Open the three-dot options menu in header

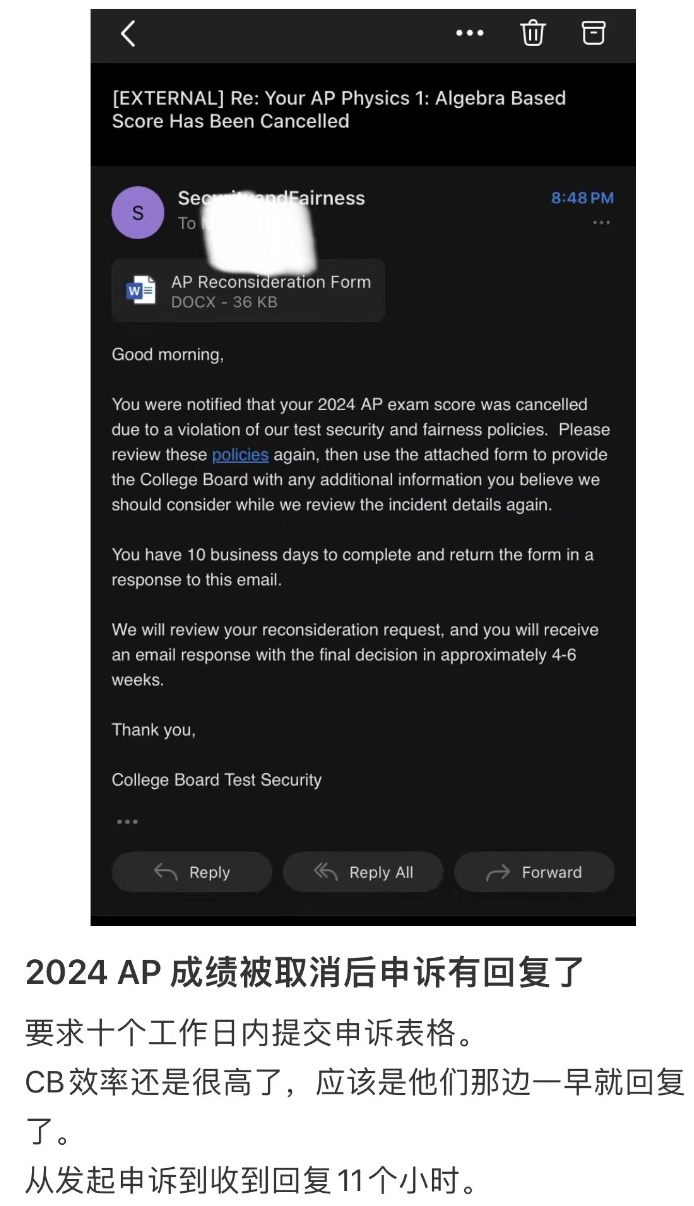[x=469, y=33]
